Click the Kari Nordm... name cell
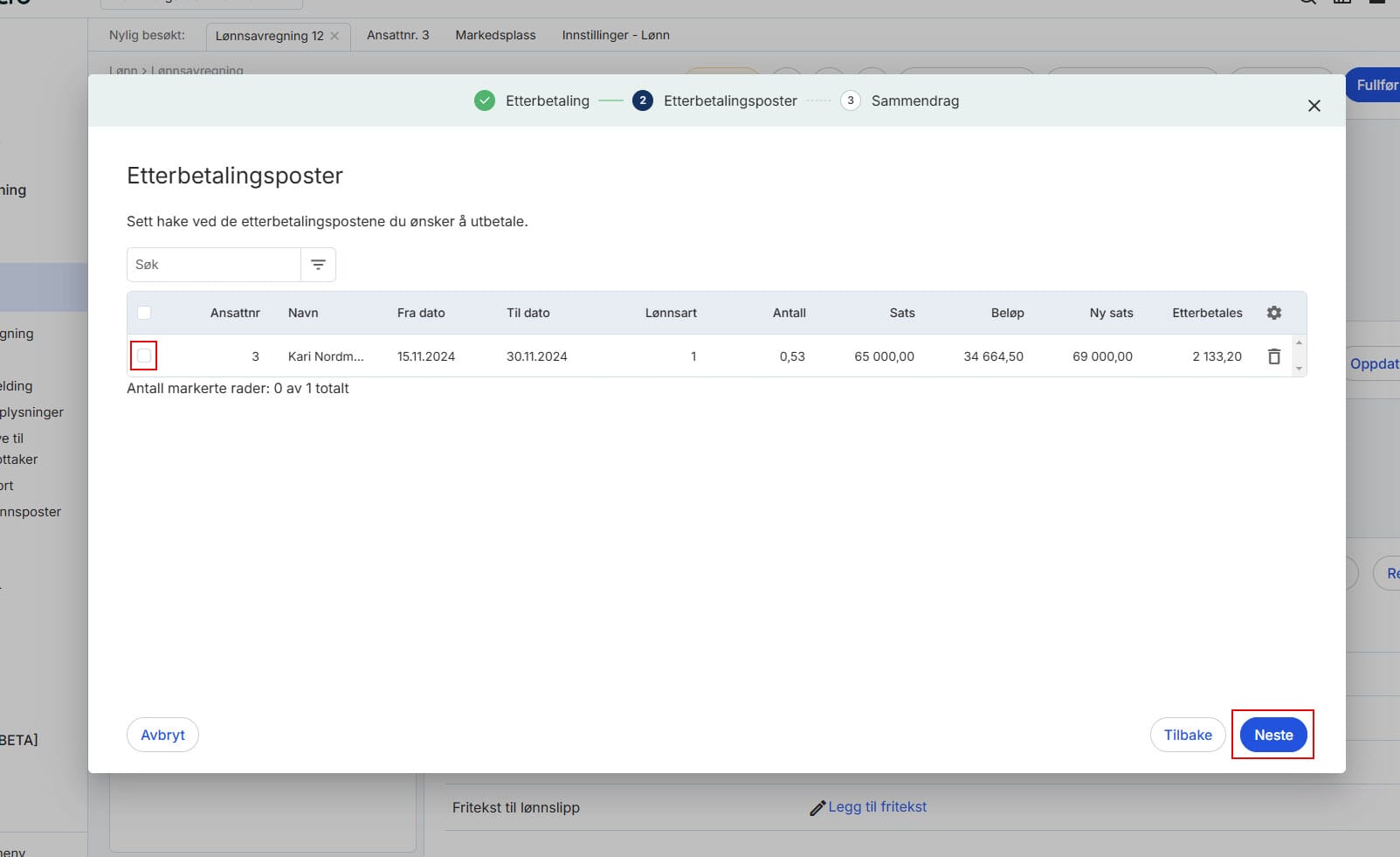 pyautogui.click(x=326, y=356)
